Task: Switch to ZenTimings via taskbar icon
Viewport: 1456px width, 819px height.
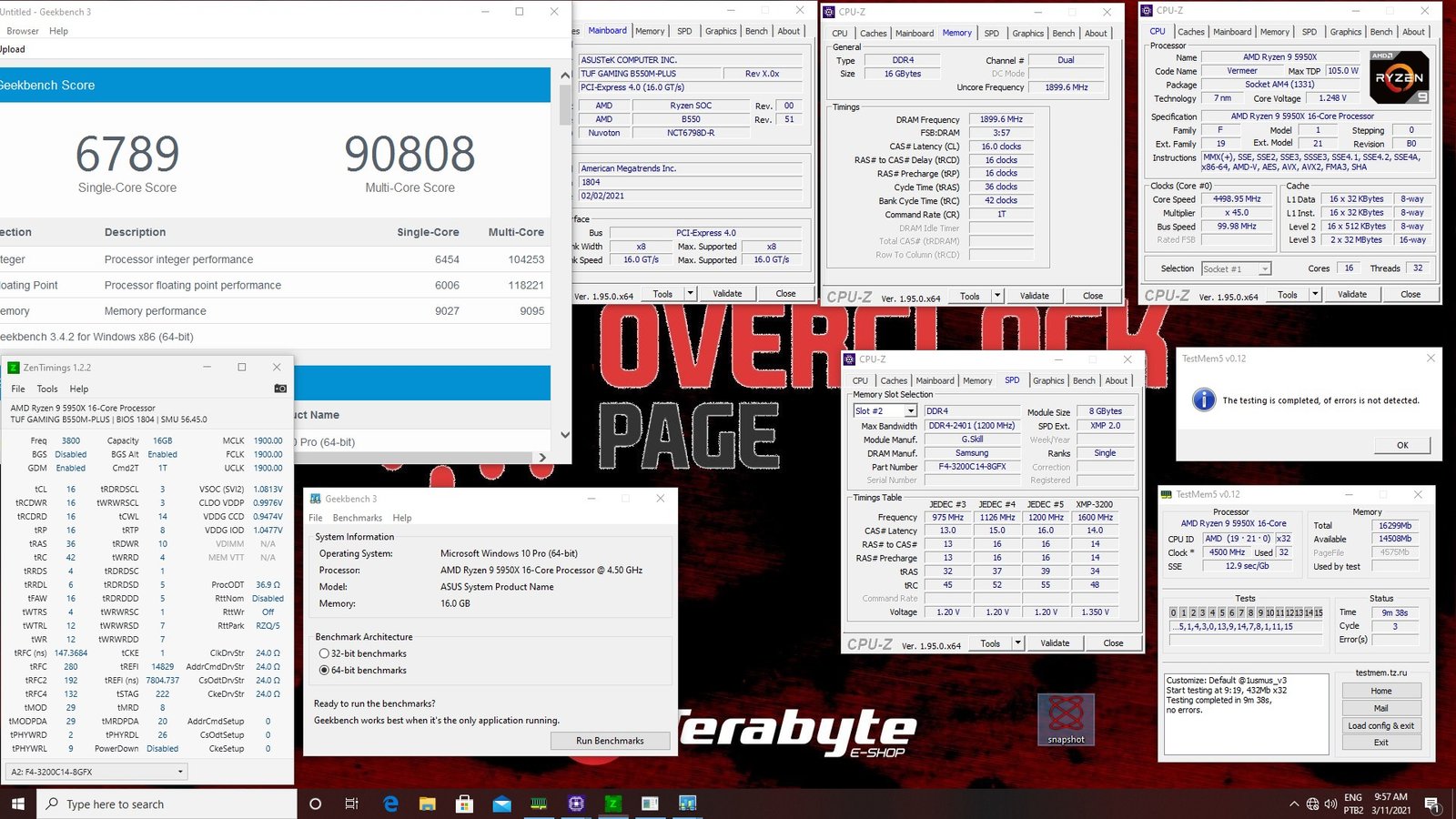Action: (613, 804)
